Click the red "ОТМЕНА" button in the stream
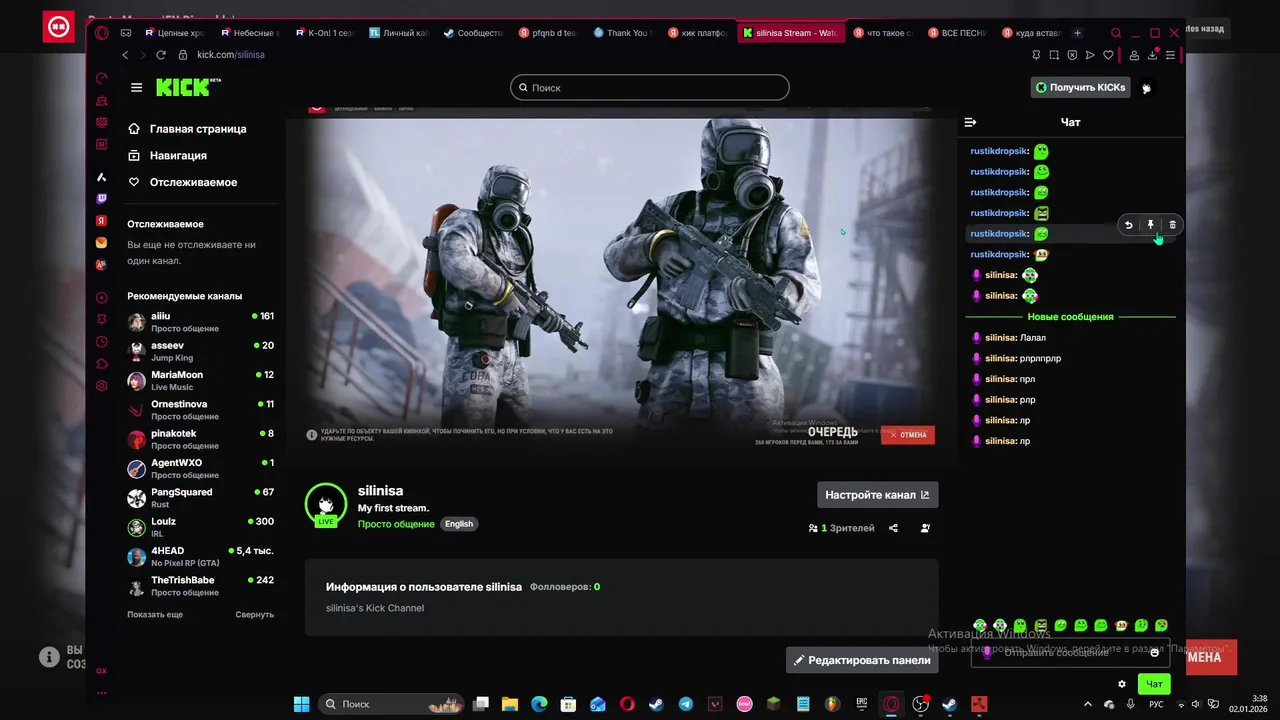 coord(908,435)
